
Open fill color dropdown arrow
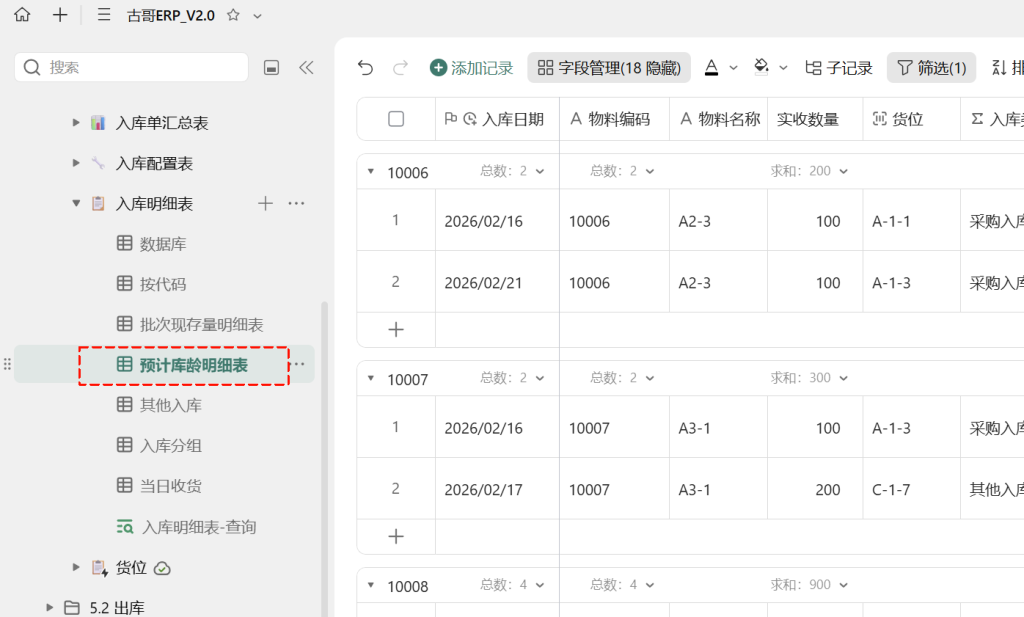[783, 68]
